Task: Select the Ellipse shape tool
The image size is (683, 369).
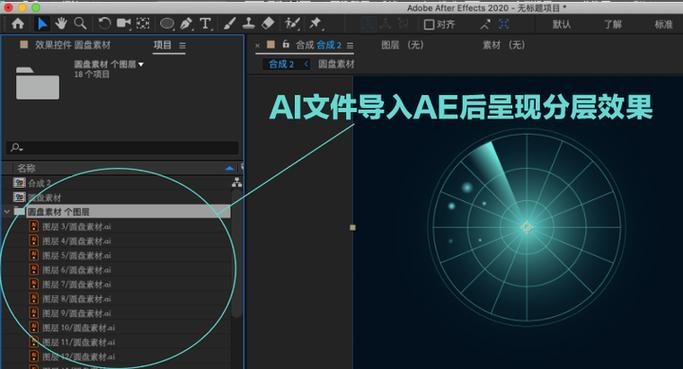Action: (167, 24)
